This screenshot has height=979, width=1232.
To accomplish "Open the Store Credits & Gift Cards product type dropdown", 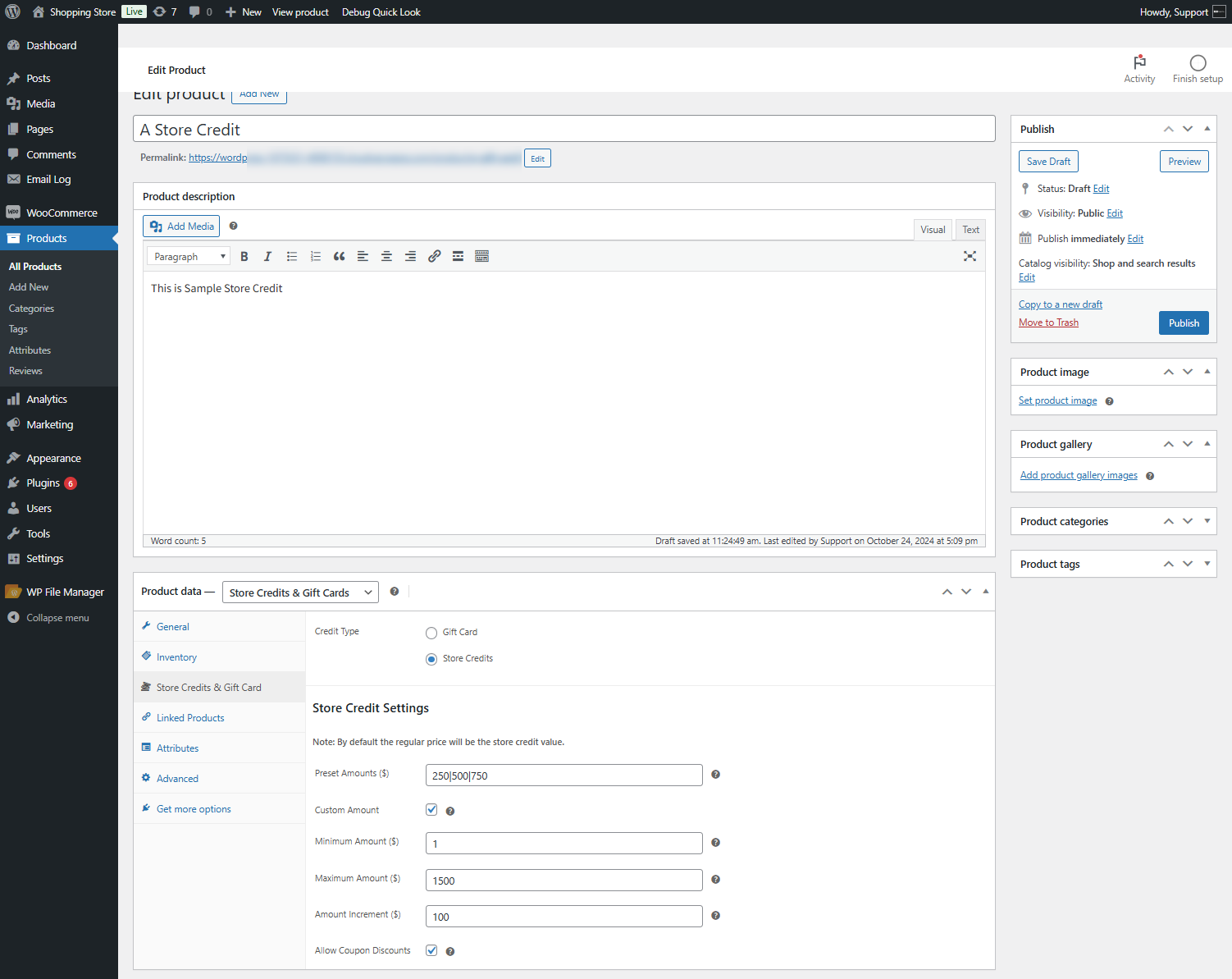I will click(x=300, y=592).
